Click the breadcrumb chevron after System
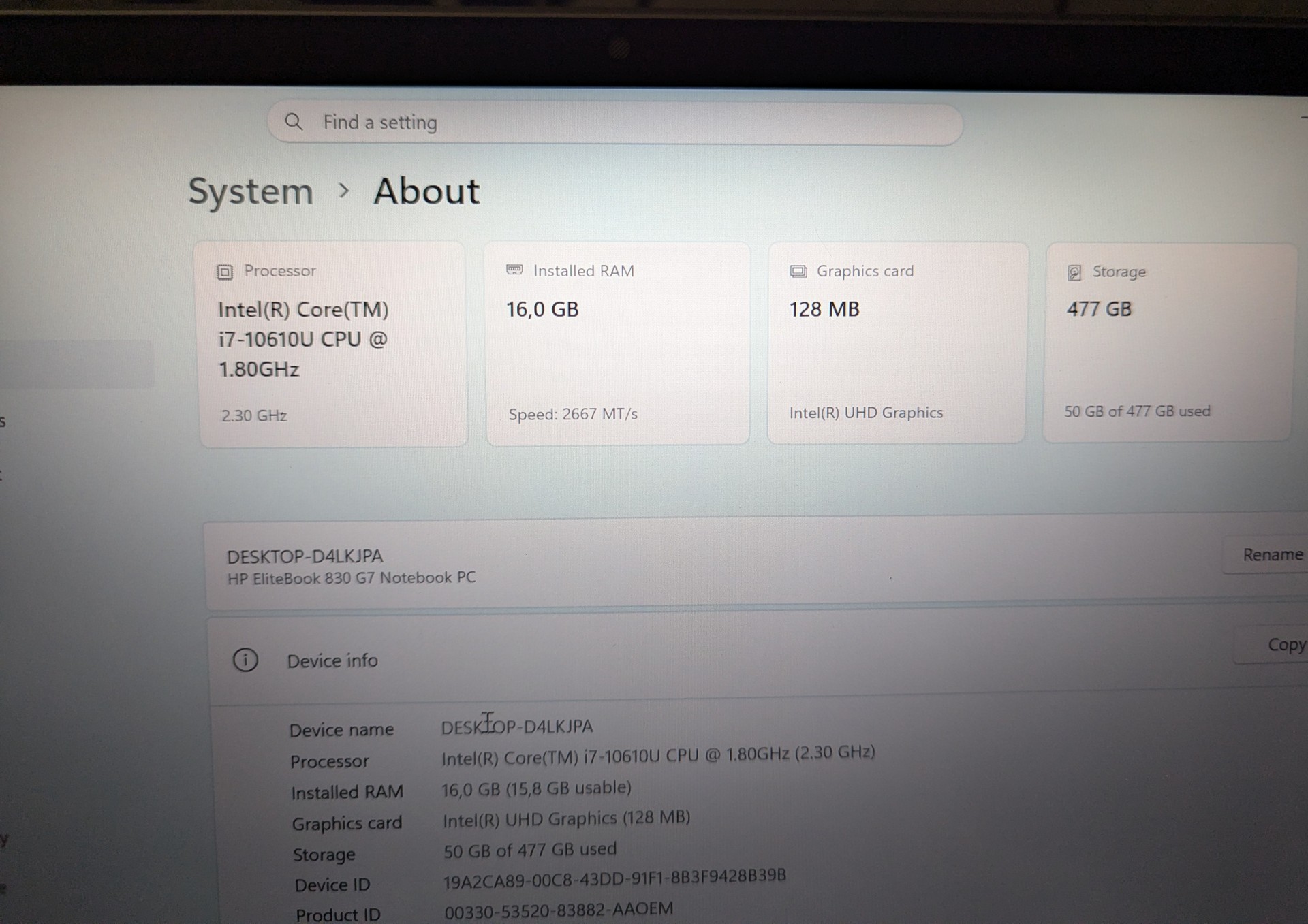 pos(344,191)
